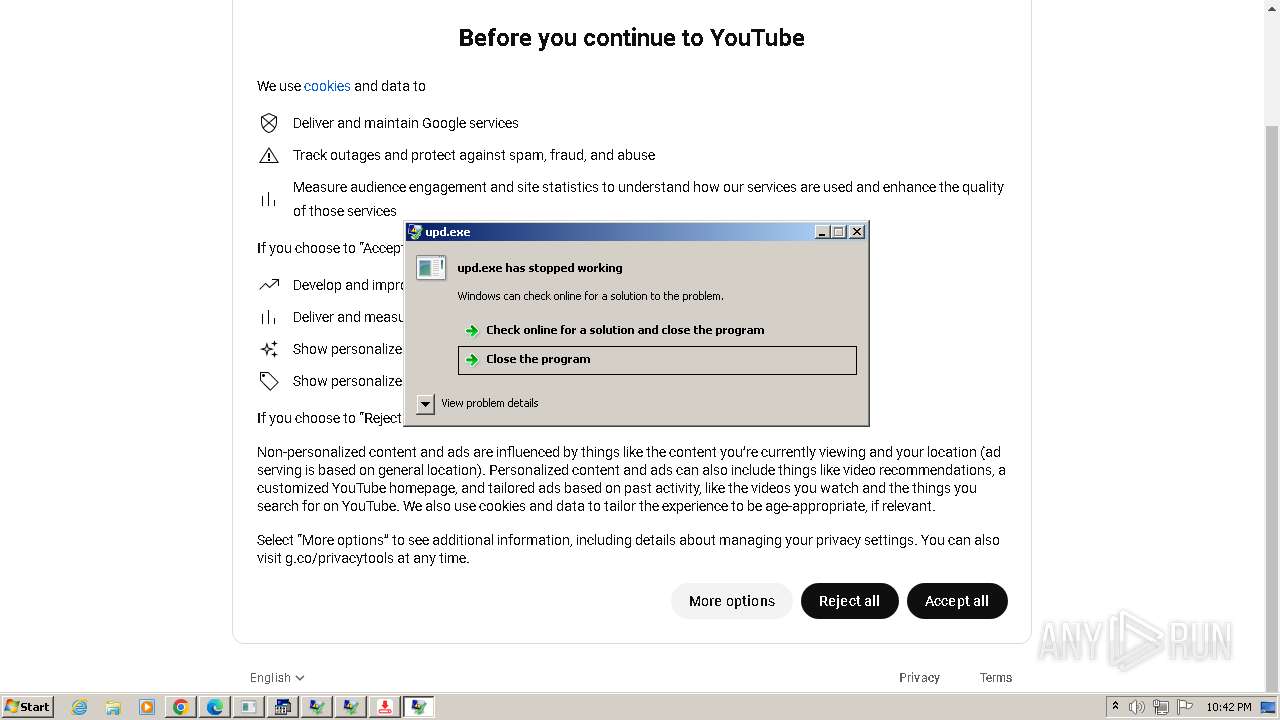
Task: Click the trending arrow icon beside Develop
Action: pos(269,285)
